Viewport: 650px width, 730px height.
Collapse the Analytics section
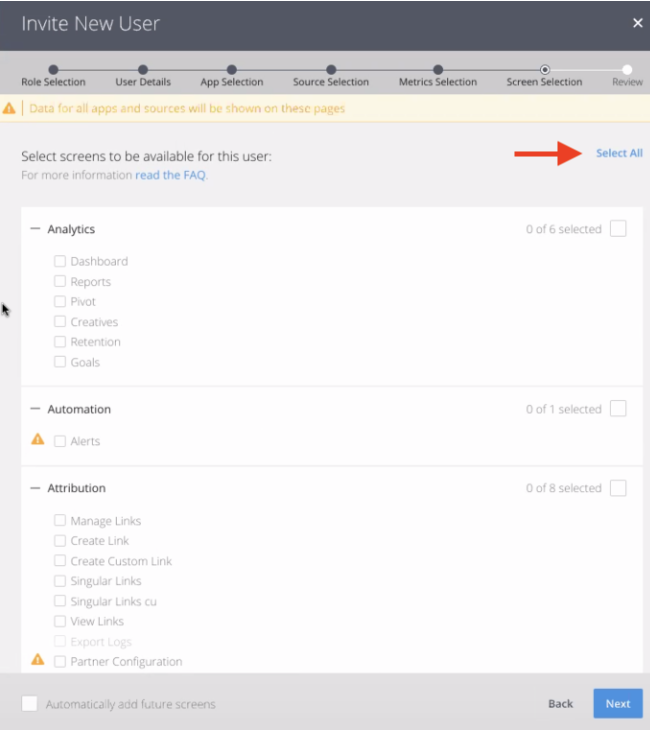[35, 229]
